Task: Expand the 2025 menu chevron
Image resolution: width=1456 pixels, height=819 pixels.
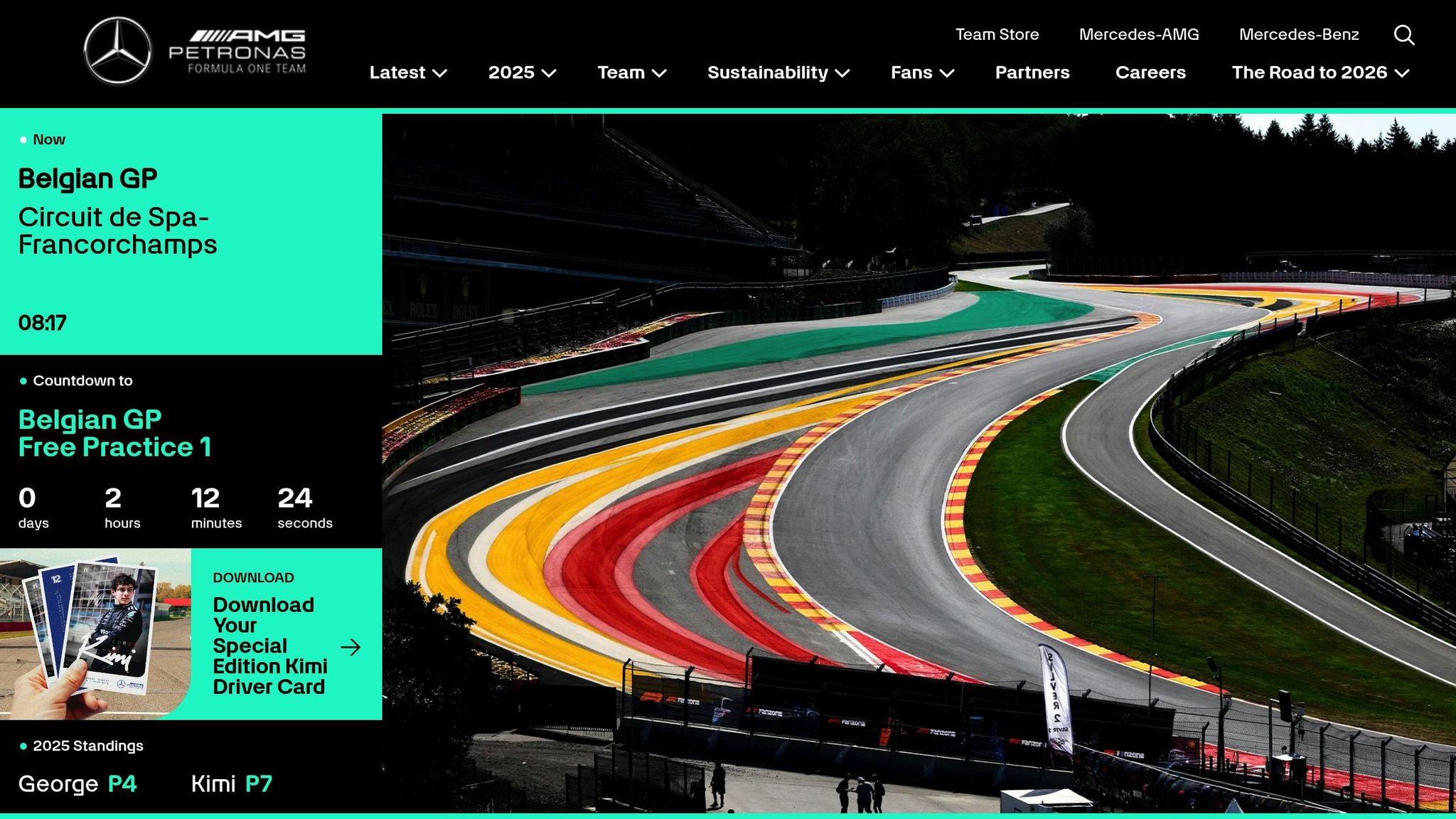Action: point(549,73)
